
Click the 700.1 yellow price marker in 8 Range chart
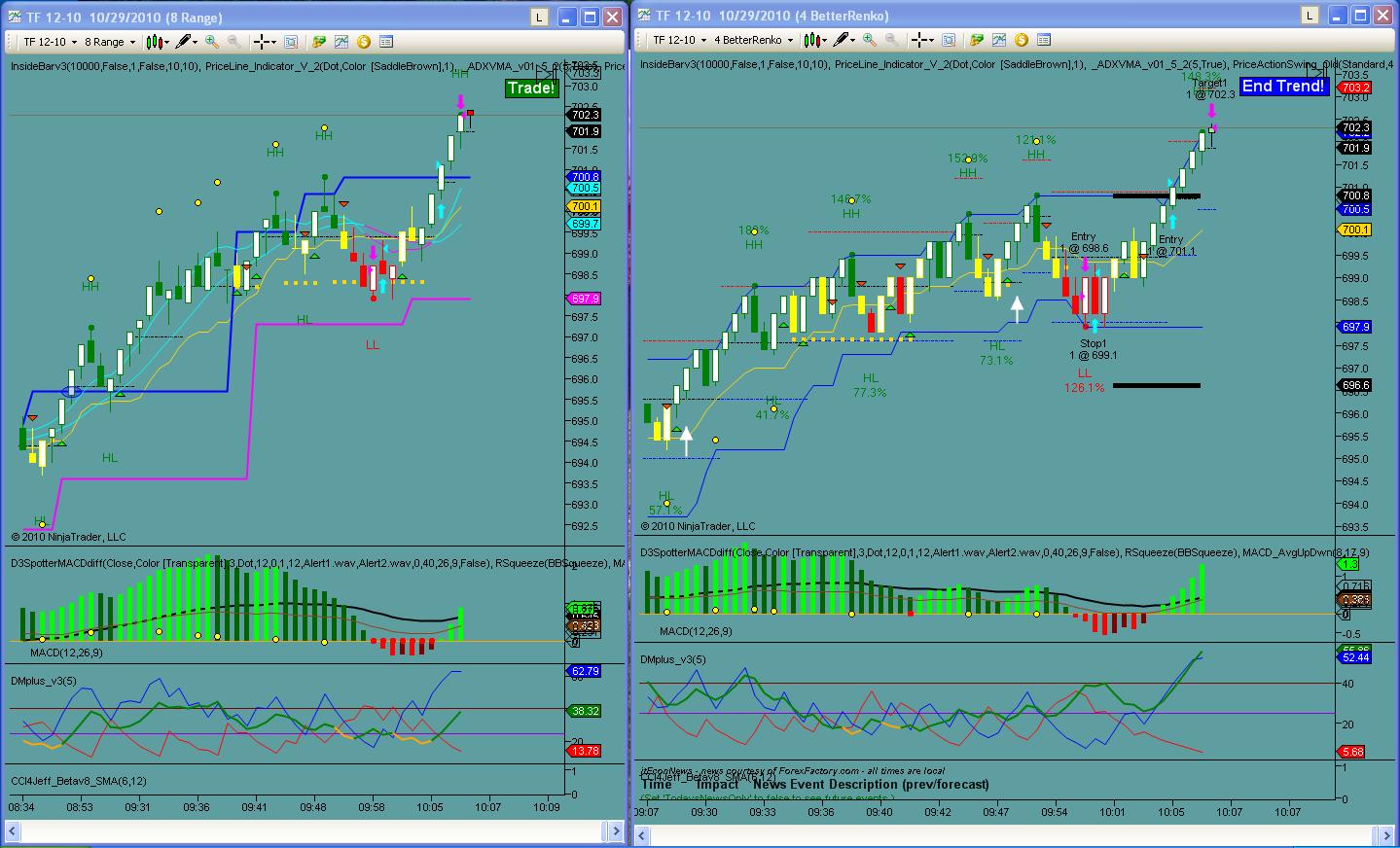coord(585,207)
